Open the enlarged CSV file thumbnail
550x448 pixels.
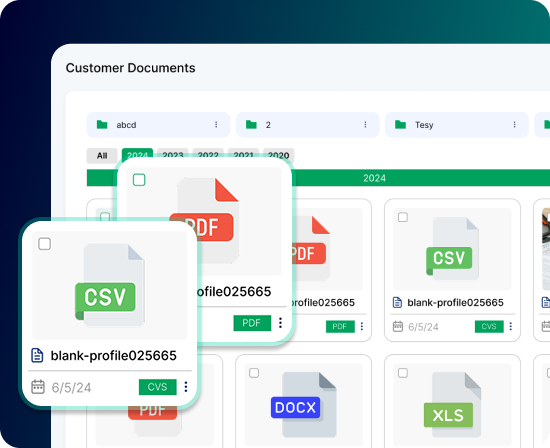(x=109, y=285)
